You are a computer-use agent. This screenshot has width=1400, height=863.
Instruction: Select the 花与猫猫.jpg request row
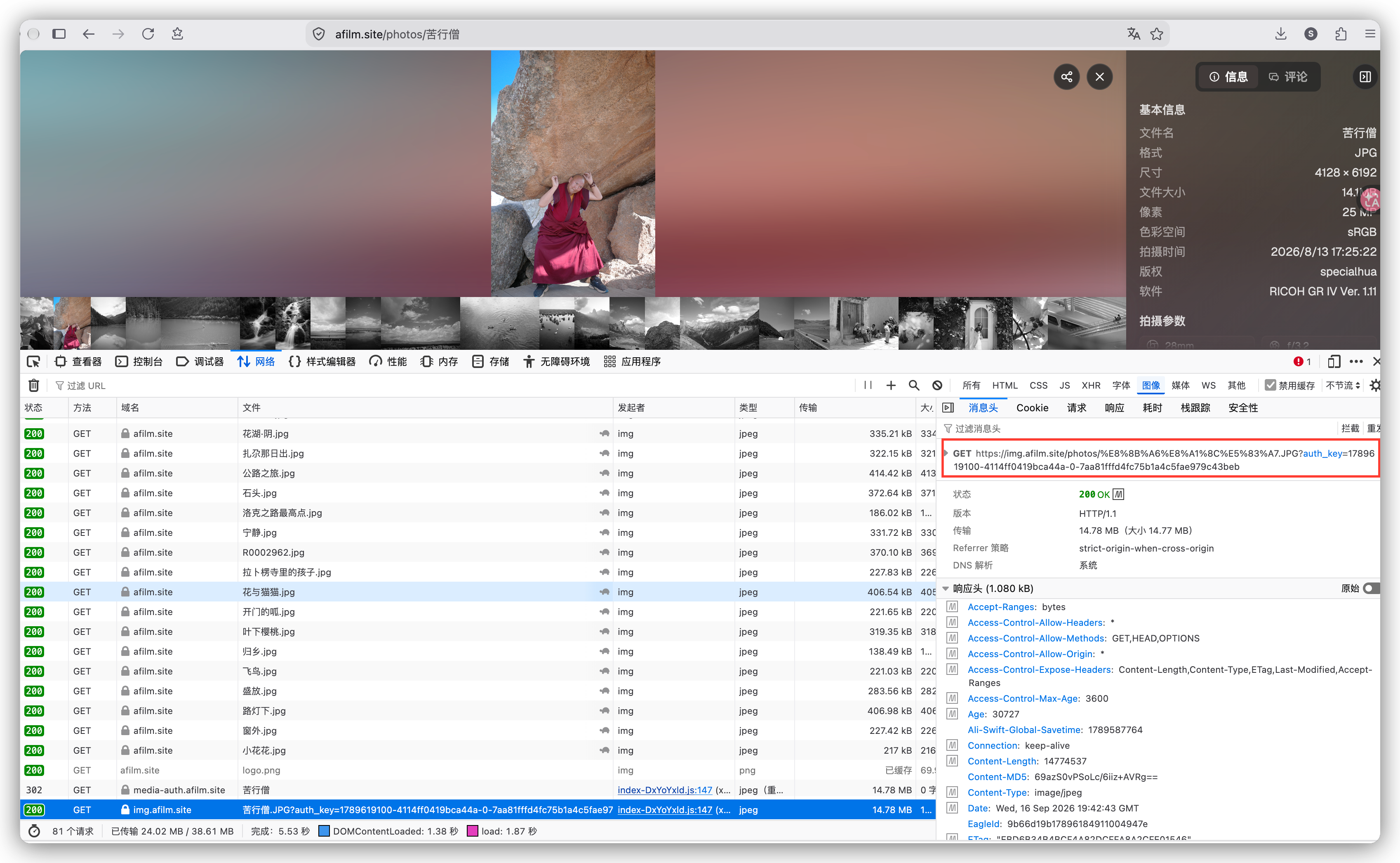478,592
